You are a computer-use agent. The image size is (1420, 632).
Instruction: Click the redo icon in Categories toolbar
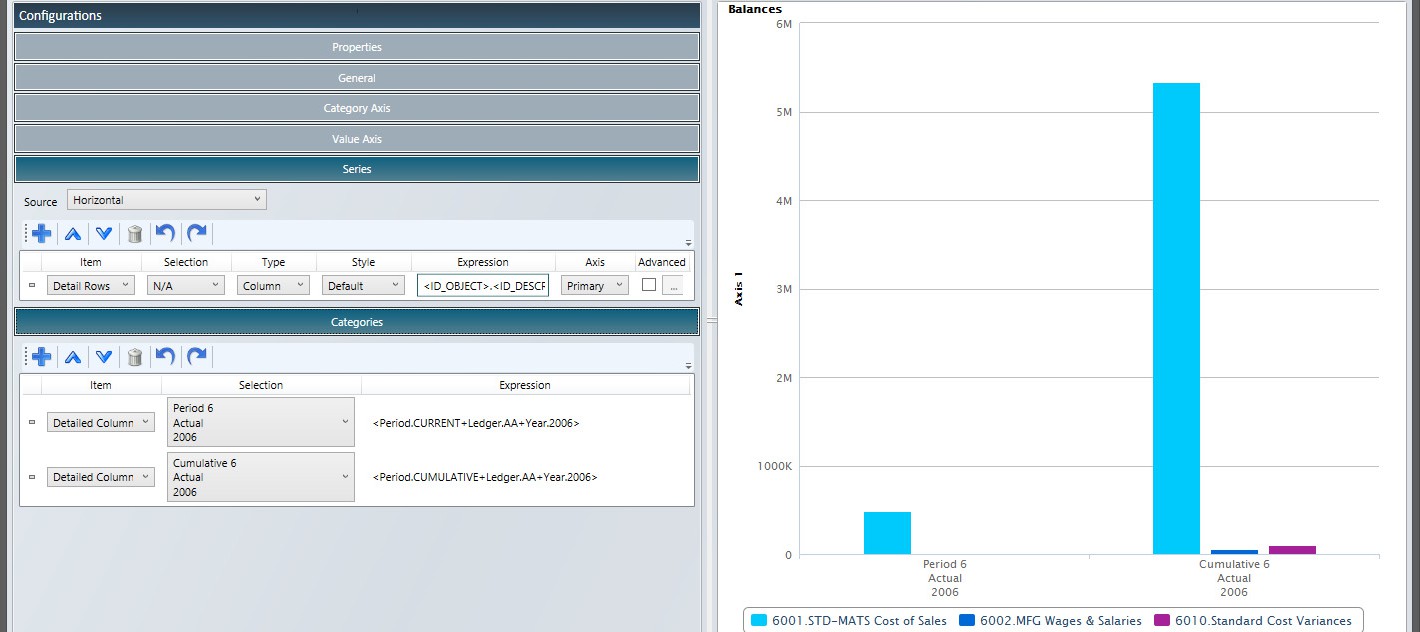pyautogui.click(x=197, y=357)
